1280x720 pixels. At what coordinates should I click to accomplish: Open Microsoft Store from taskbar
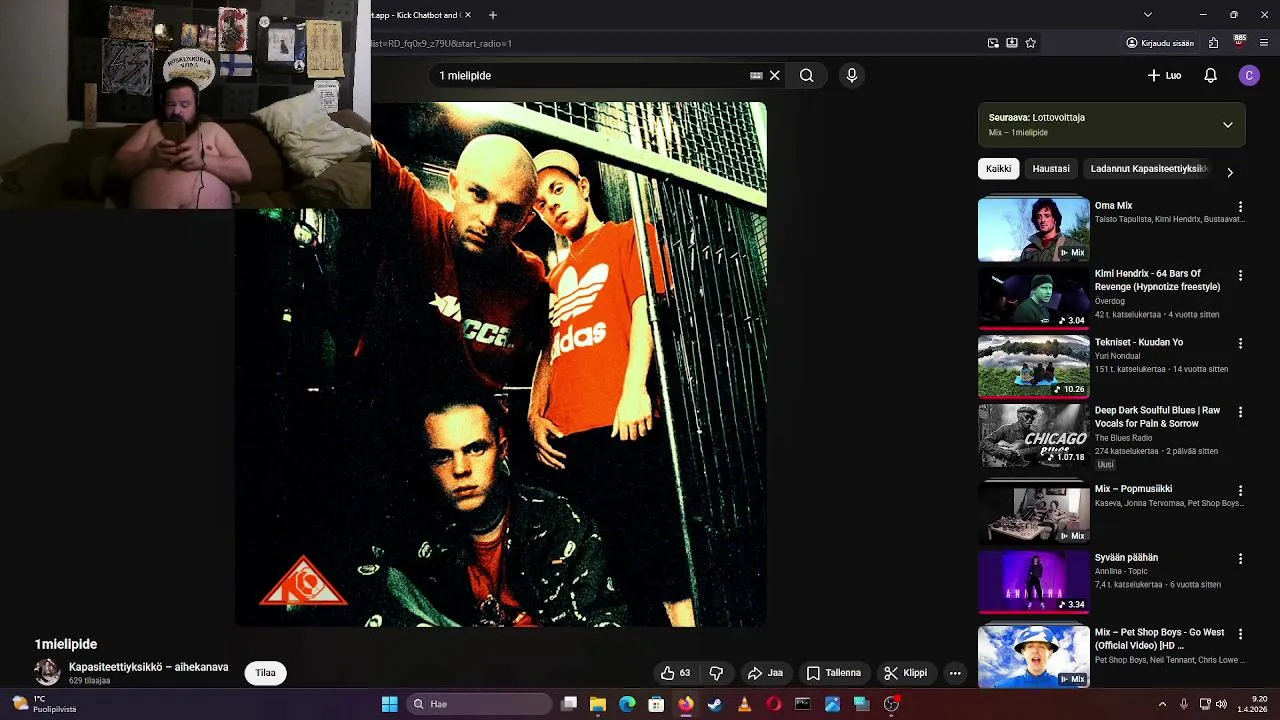coord(656,704)
